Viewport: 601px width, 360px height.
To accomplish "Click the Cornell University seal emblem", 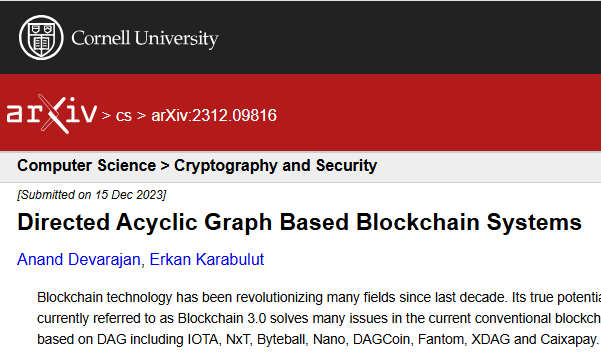I will [x=41, y=38].
